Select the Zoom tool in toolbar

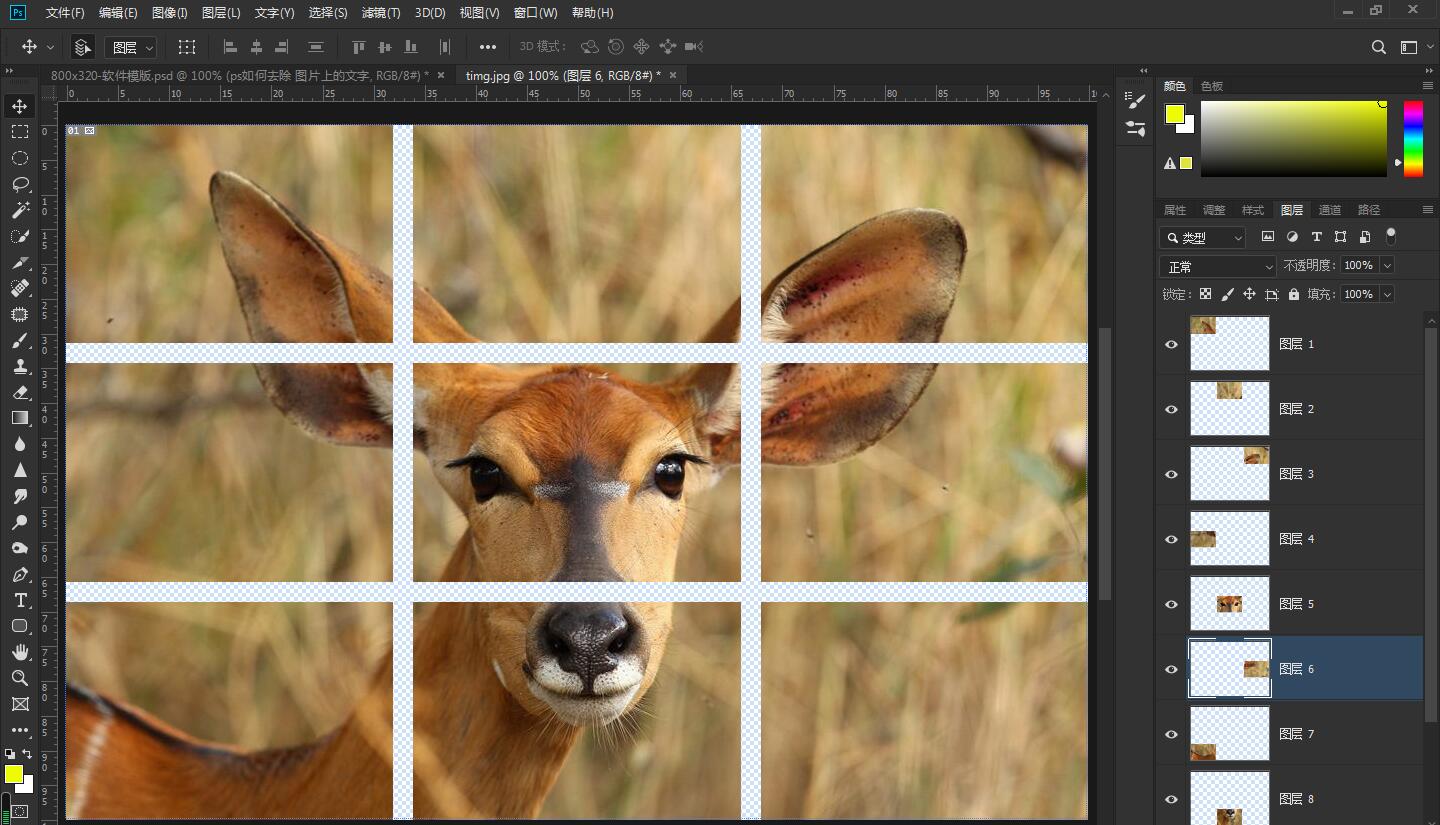point(20,678)
